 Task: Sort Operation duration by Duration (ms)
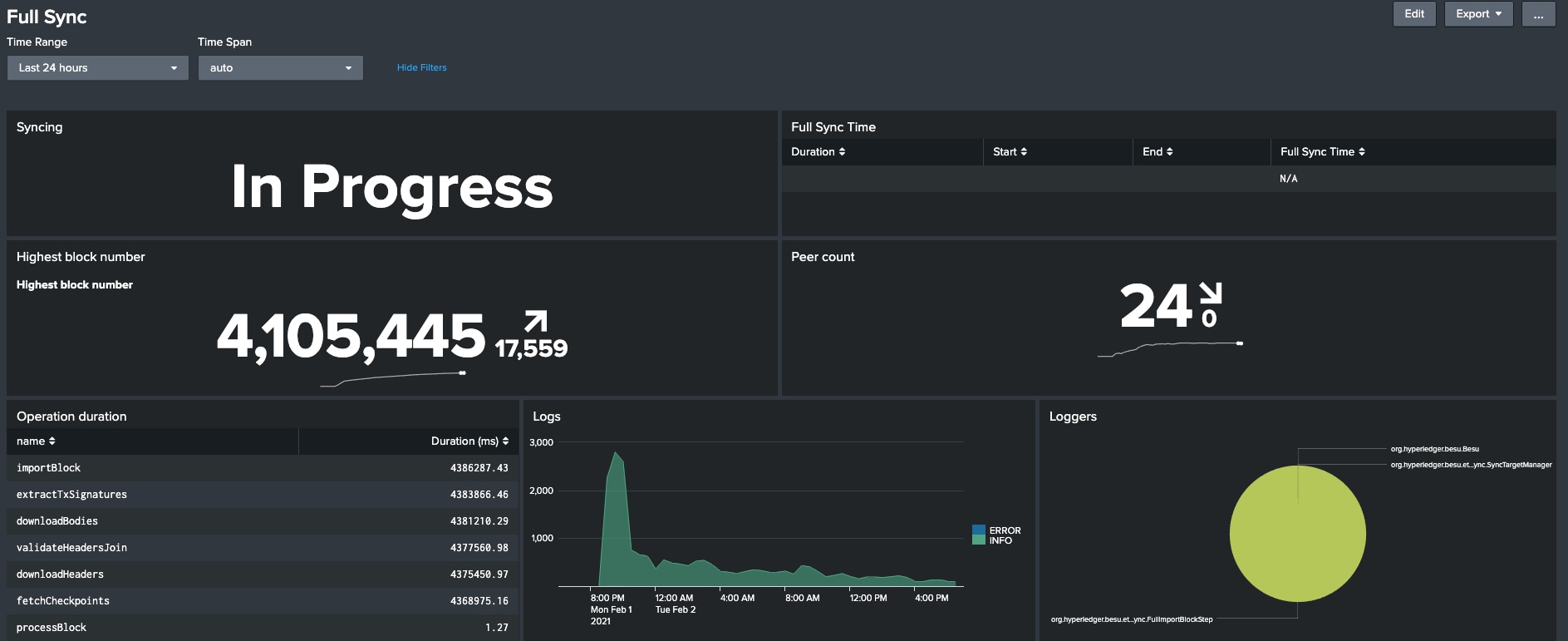click(x=469, y=441)
